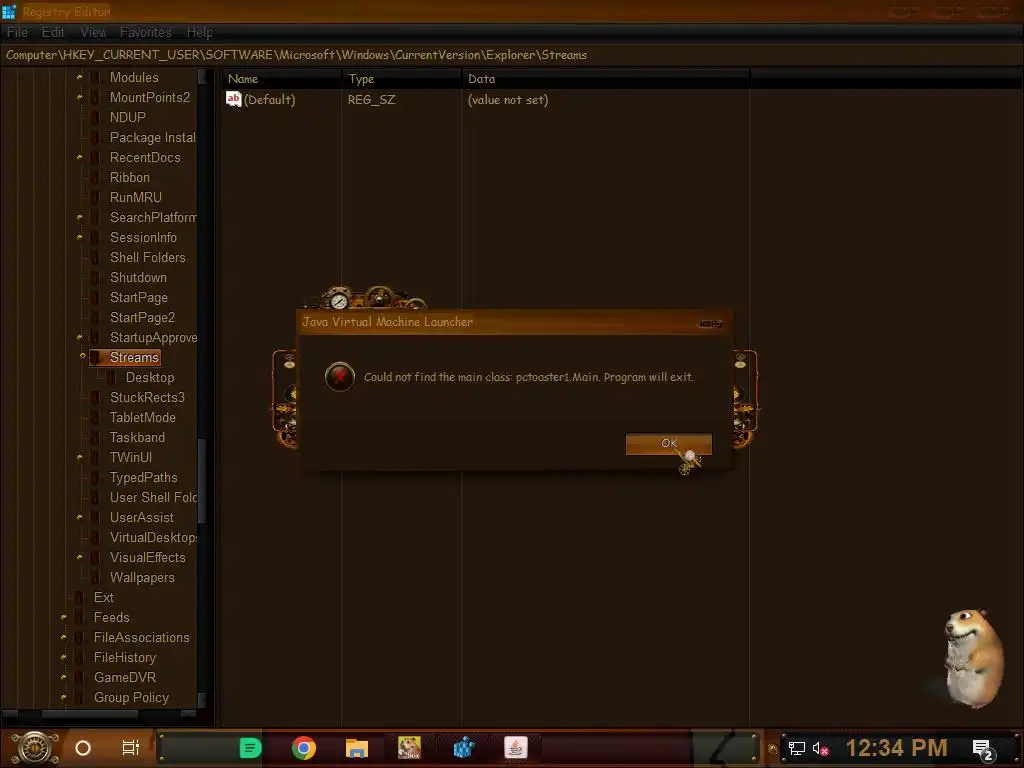Viewport: 1024px width, 768px height.
Task: Select the Ribbon key
Action: (129, 178)
